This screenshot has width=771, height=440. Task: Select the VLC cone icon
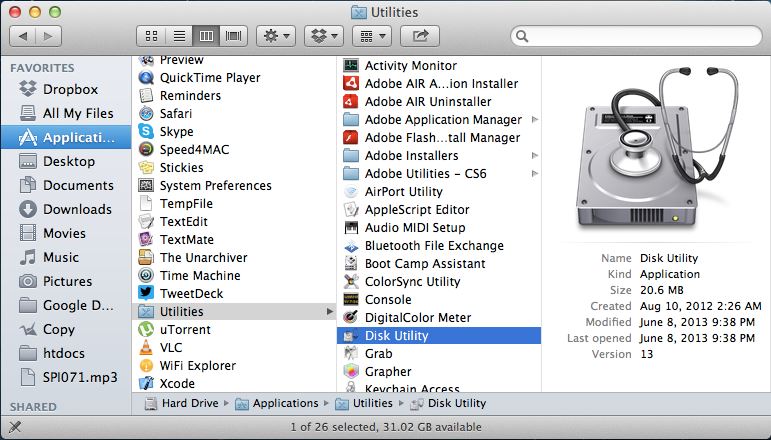[x=146, y=347]
